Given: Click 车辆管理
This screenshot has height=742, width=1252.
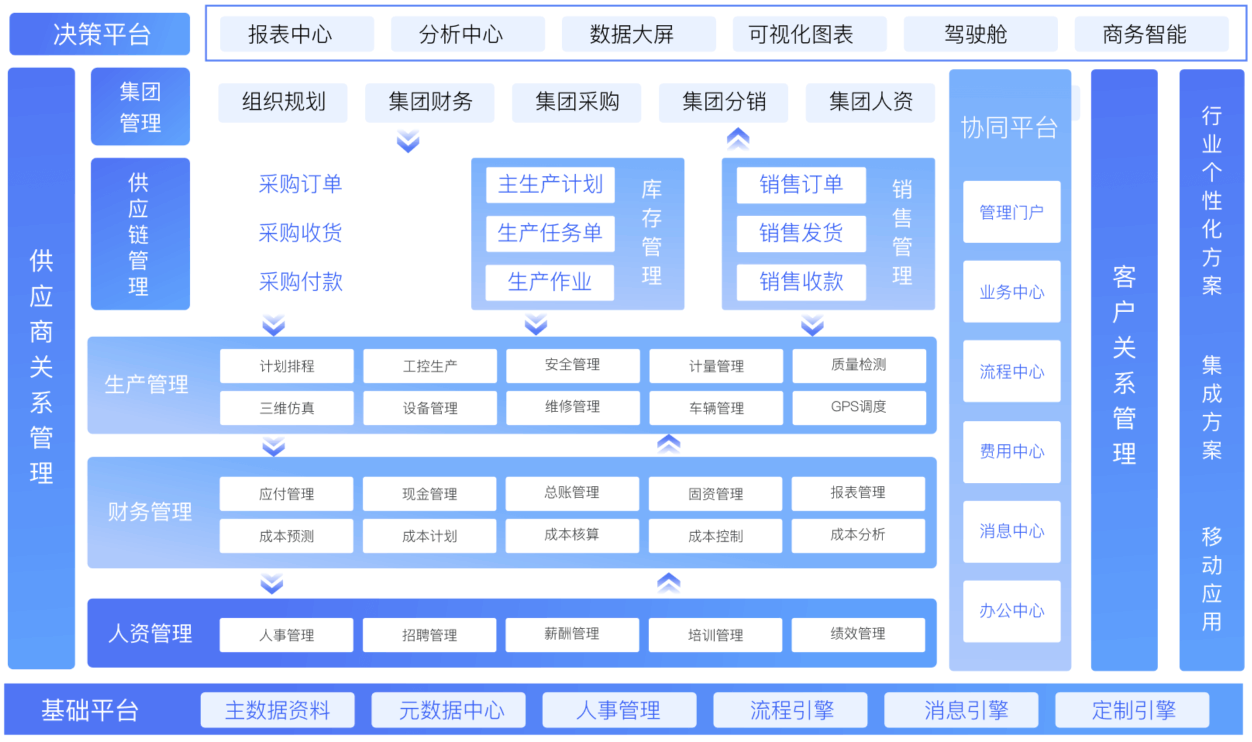Looking at the screenshot, I should click(x=716, y=408).
